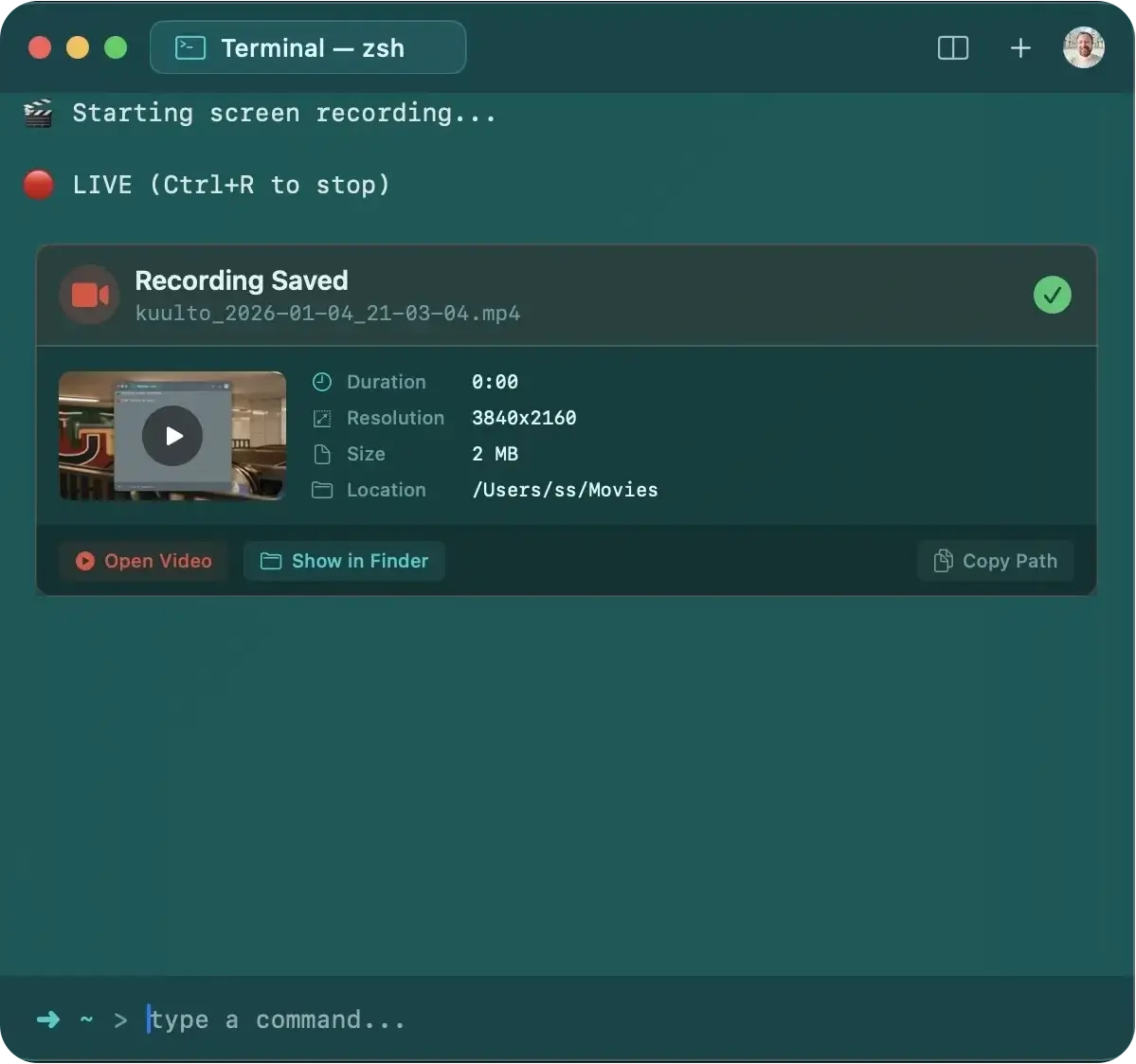
Task: Click the green checkmark on Recording Saved card
Action: point(1052,295)
